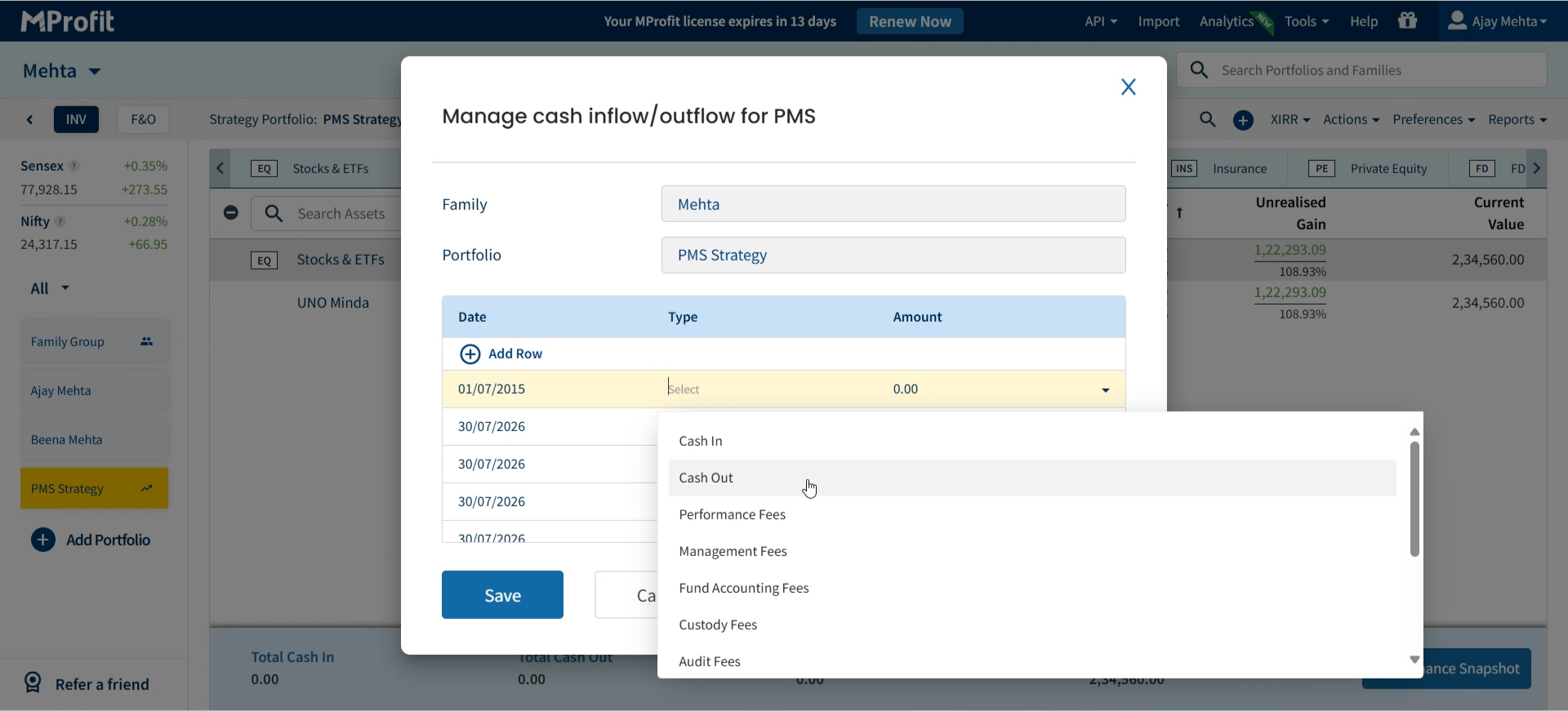Choose Management Fees option
Viewport: 1568px width, 712px height.
[1032, 551]
